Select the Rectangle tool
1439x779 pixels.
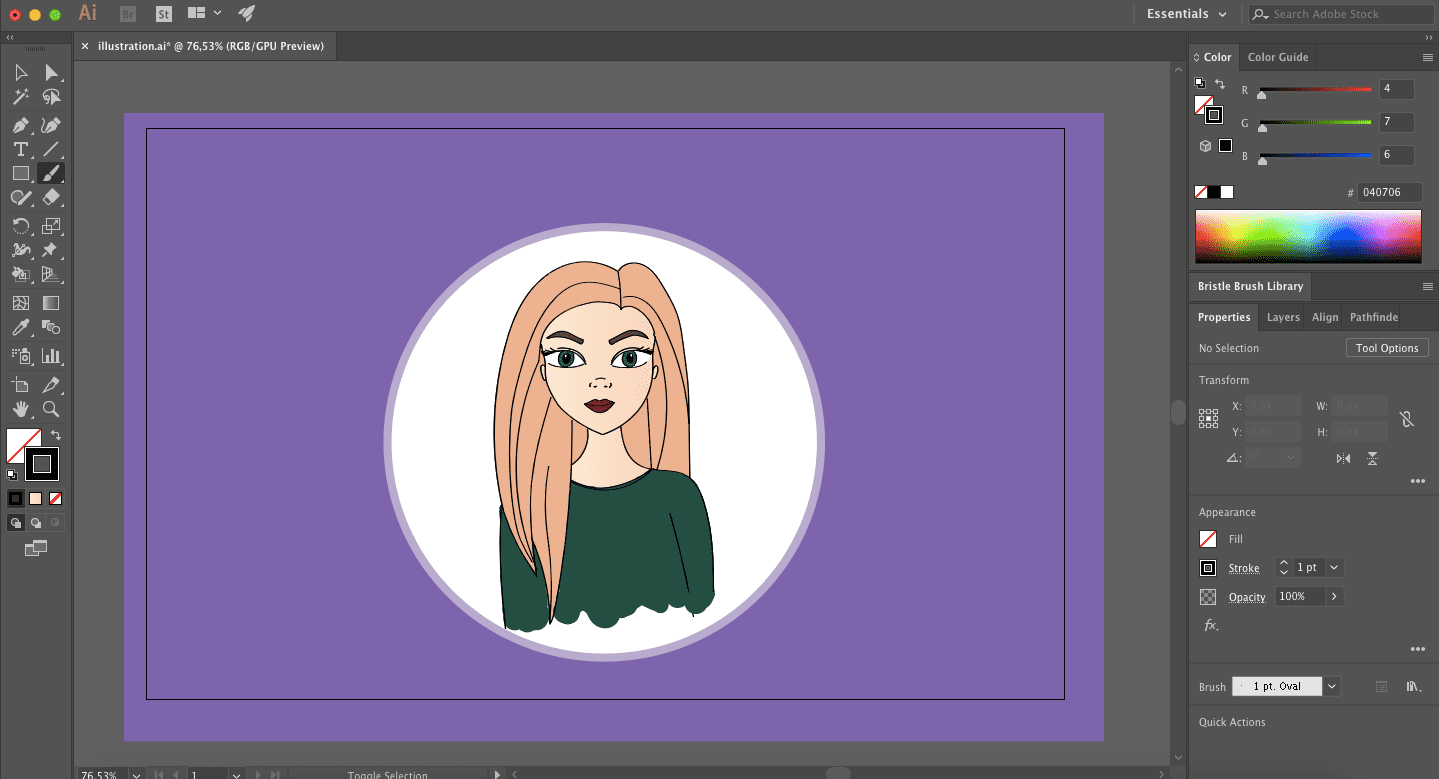point(21,173)
